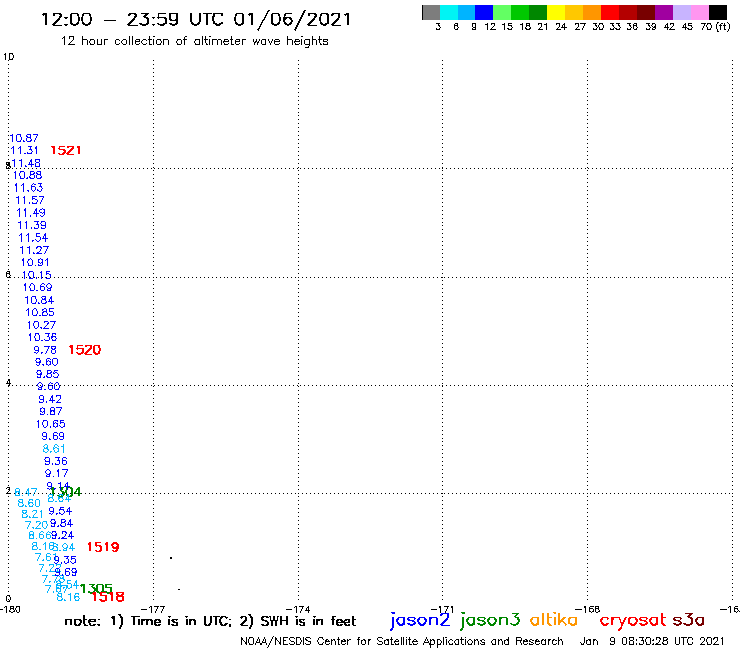The width and height of the screenshot is (740, 650).
Task: Click the wave height value 9.87
Action: coord(51,412)
